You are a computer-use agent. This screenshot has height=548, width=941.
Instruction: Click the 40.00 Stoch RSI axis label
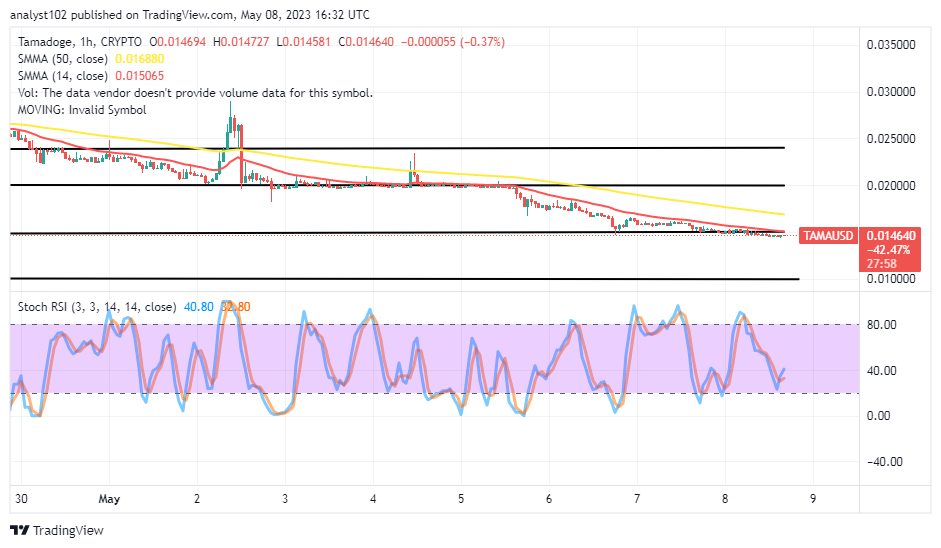[882, 371]
